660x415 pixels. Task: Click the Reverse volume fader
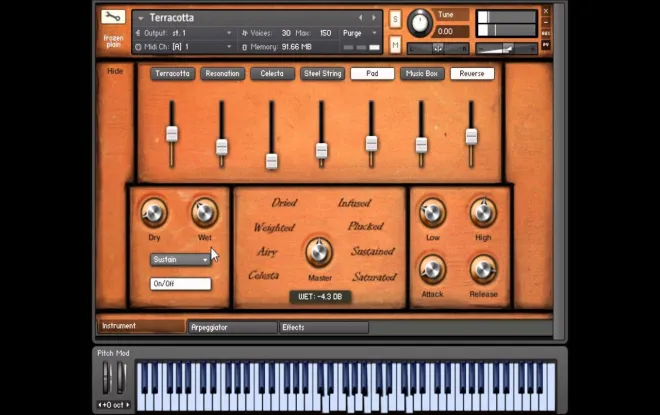(x=471, y=137)
